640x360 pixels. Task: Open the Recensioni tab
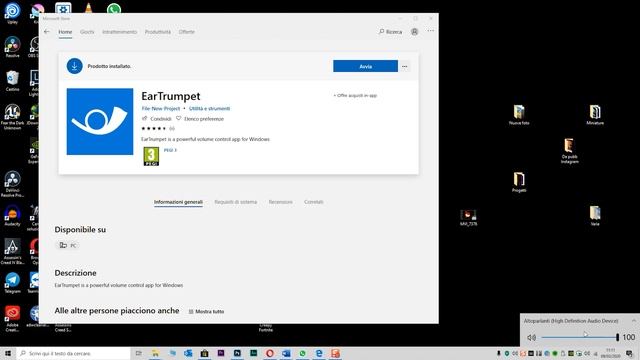[280, 202]
